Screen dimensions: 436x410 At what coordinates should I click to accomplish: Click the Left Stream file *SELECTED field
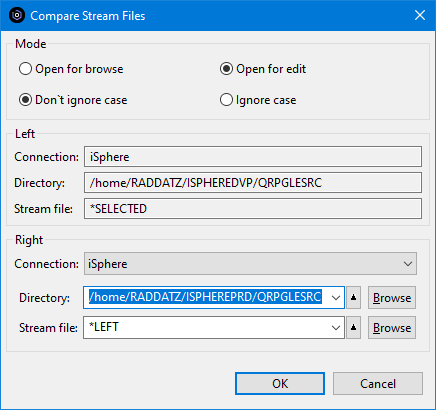253,209
